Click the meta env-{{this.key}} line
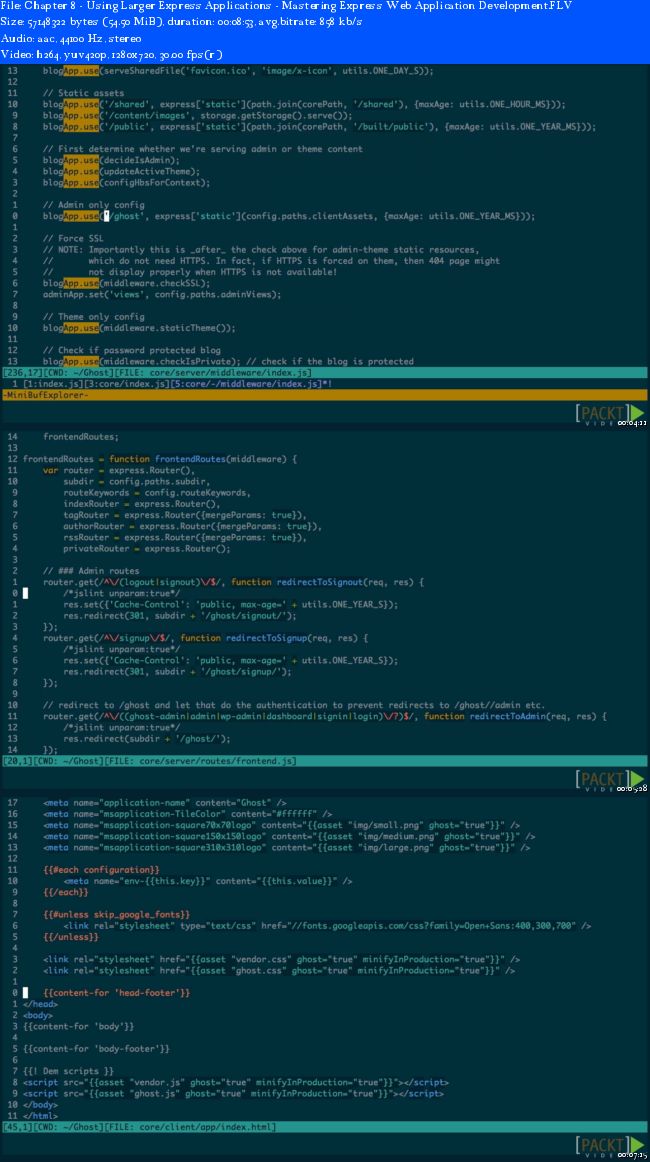Screen dimensions: 650x1162 [x=208, y=880]
